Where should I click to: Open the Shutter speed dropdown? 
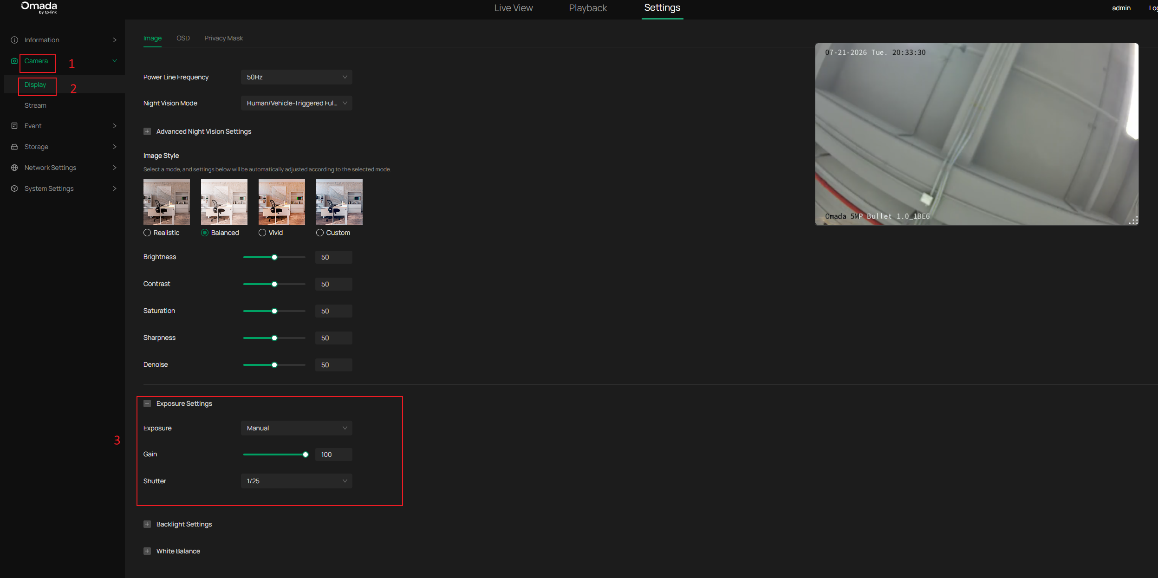click(296, 481)
